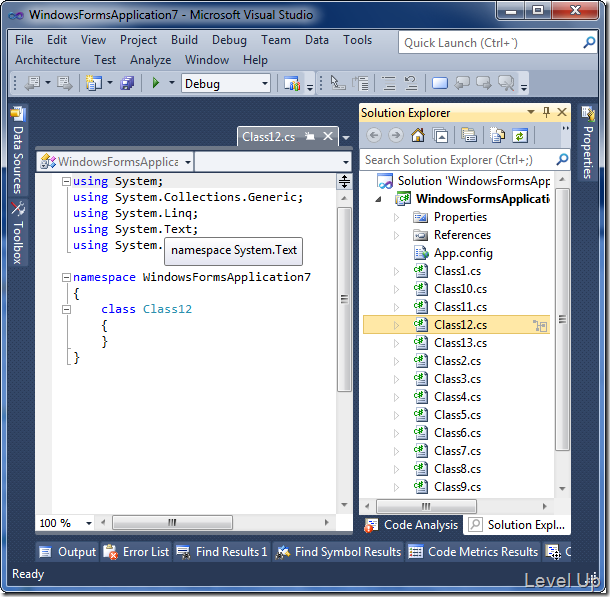
Task: Open the empty members dropdown in editor
Action: point(345,162)
